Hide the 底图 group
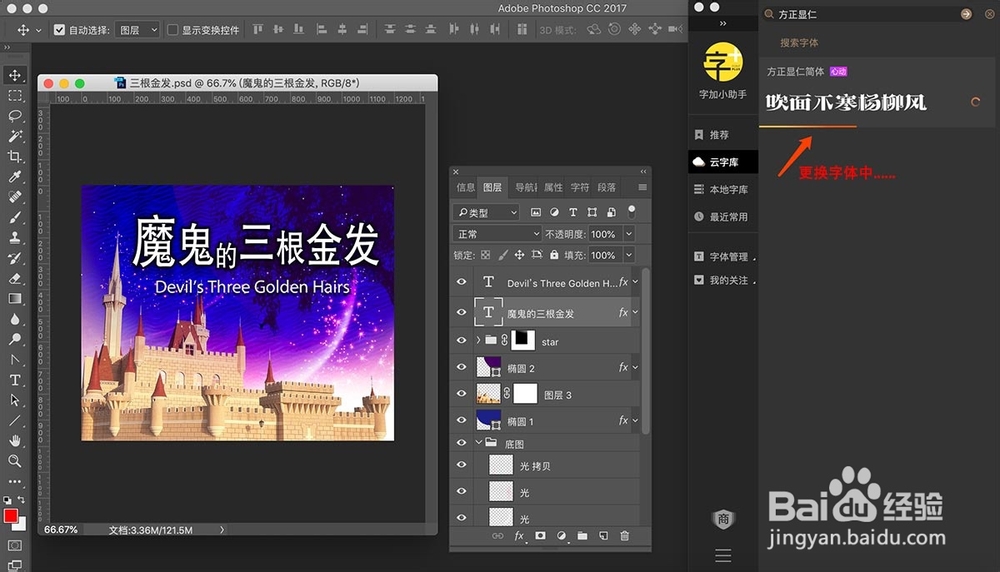Viewport: 1000px width, 572px height. [x=461, y=443]
